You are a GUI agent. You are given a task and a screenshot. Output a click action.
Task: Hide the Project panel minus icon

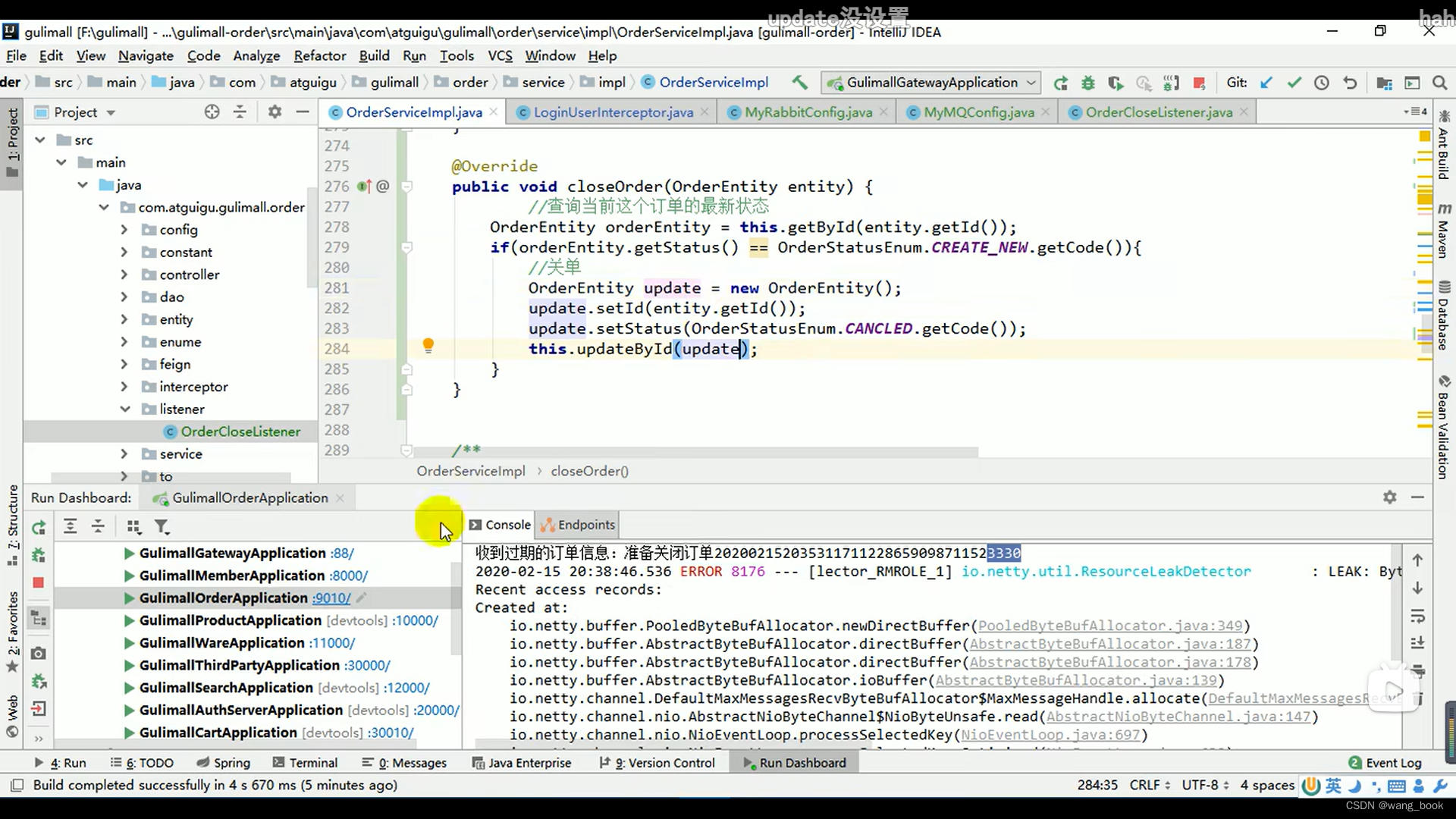303,112
